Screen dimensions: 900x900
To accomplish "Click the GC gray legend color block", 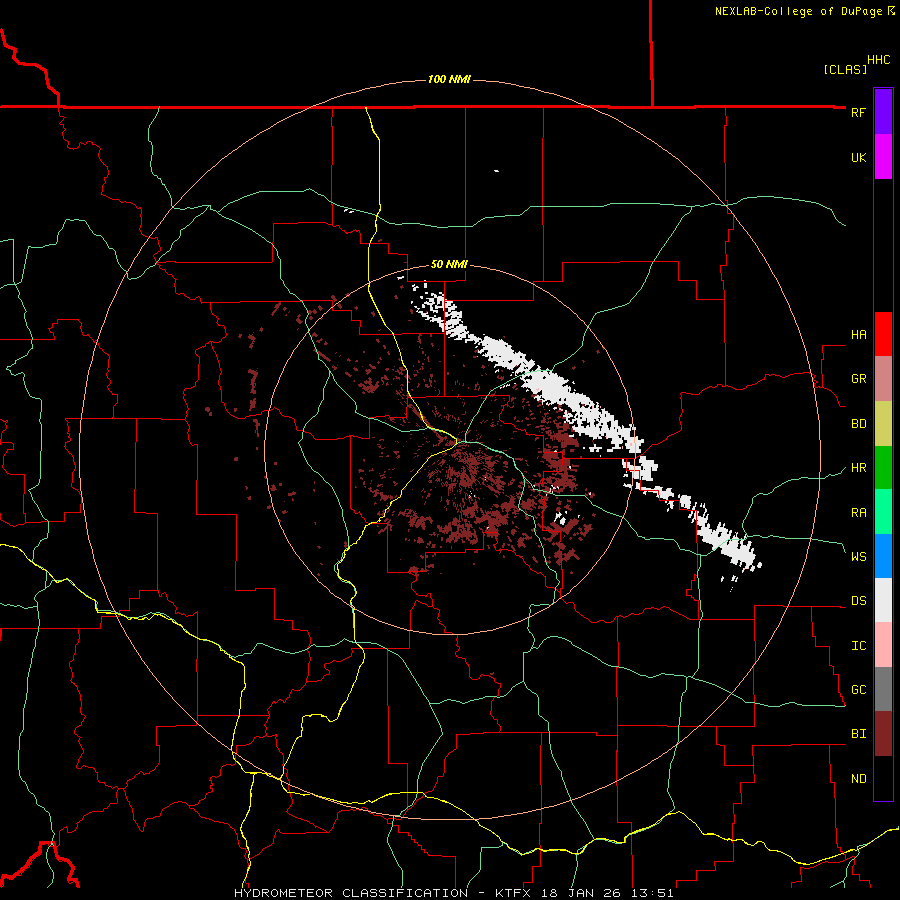I will [883, 689].
